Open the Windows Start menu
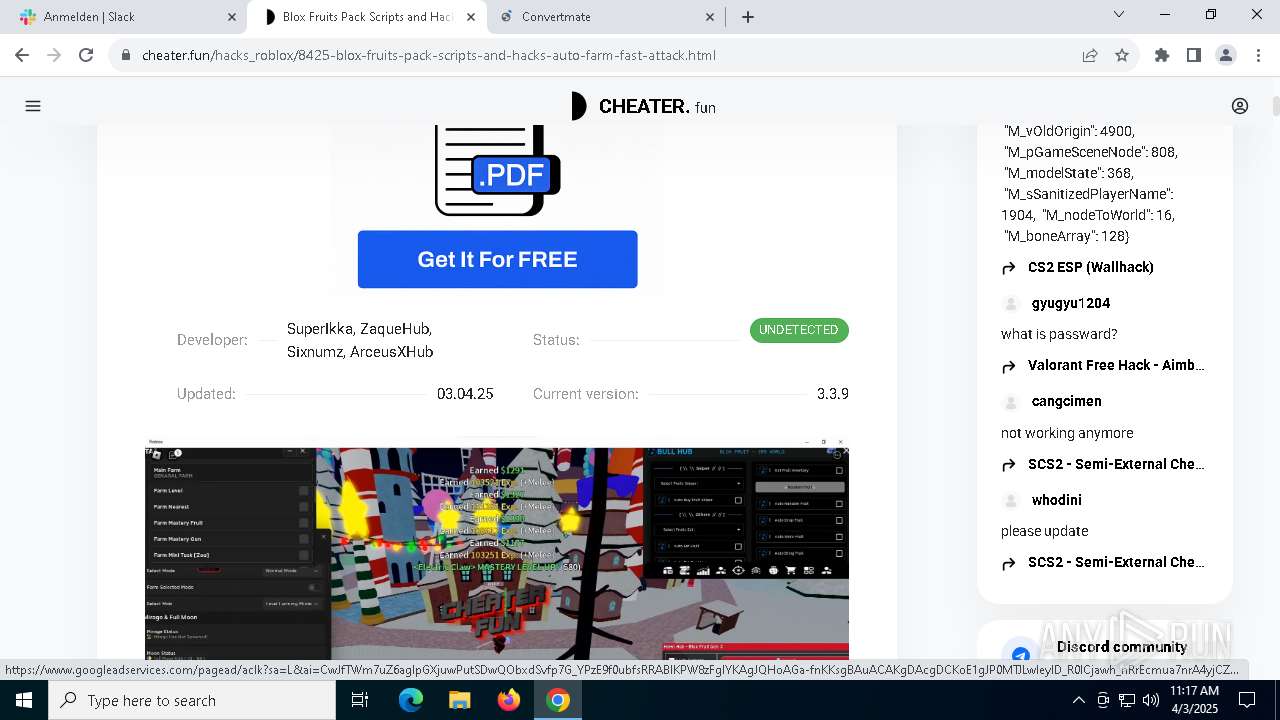The image size is (1280, 720). (x=23, y=700)
